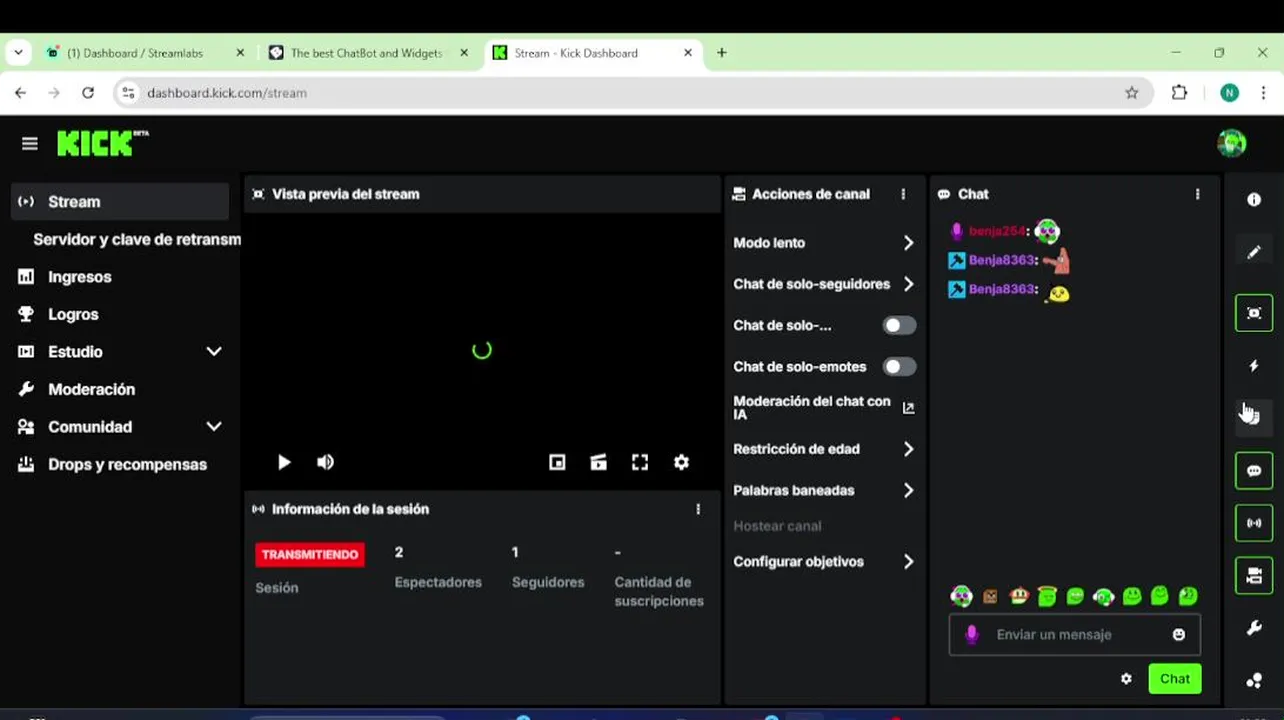Reload the page
The image size is (1284, 720).
88,93
